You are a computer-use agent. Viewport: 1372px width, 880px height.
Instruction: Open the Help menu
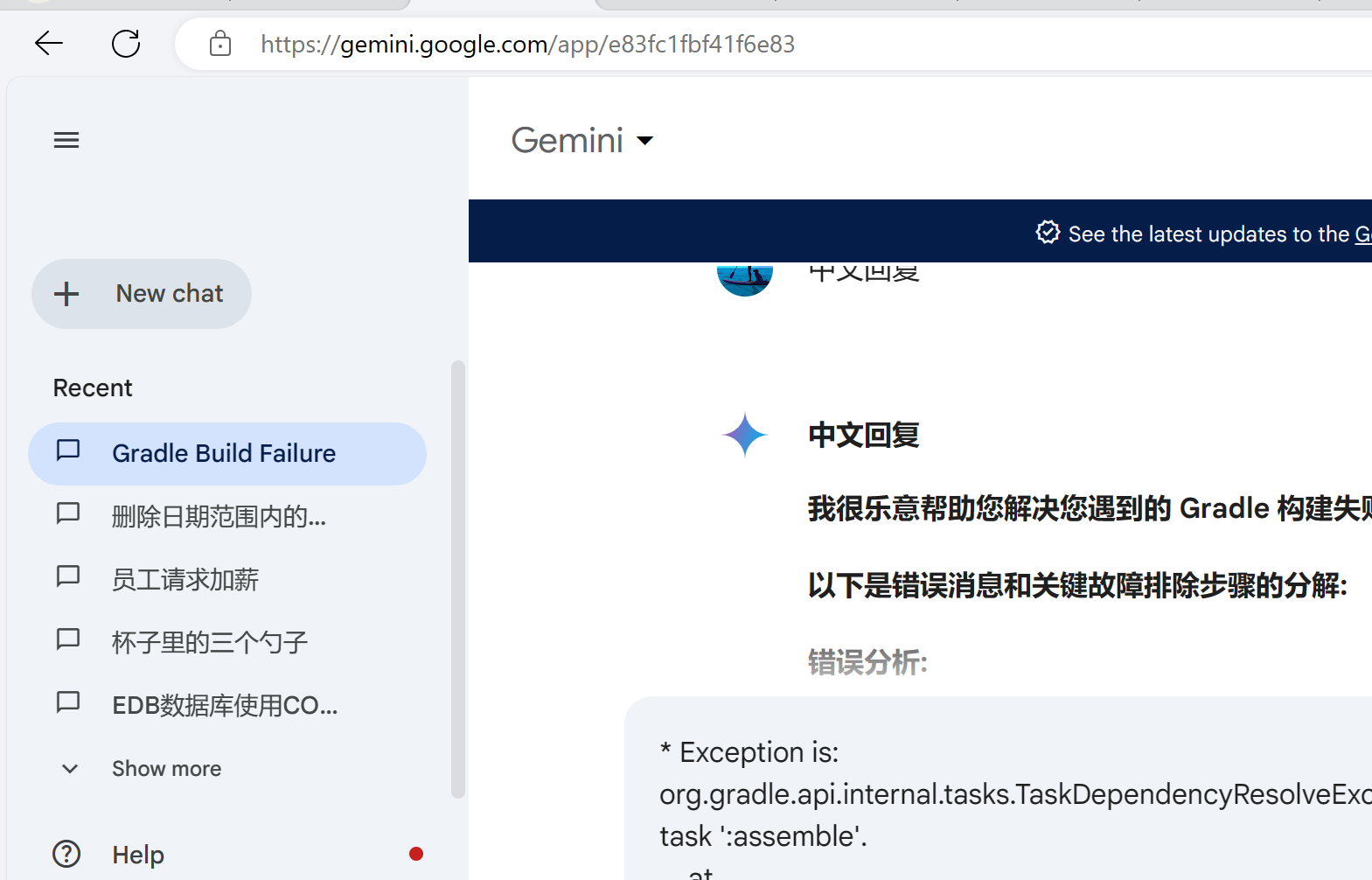click(227, 854)
